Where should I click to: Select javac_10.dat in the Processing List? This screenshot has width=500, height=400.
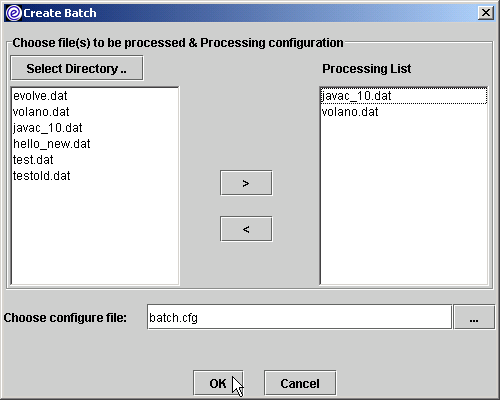(x=404, y=96)
